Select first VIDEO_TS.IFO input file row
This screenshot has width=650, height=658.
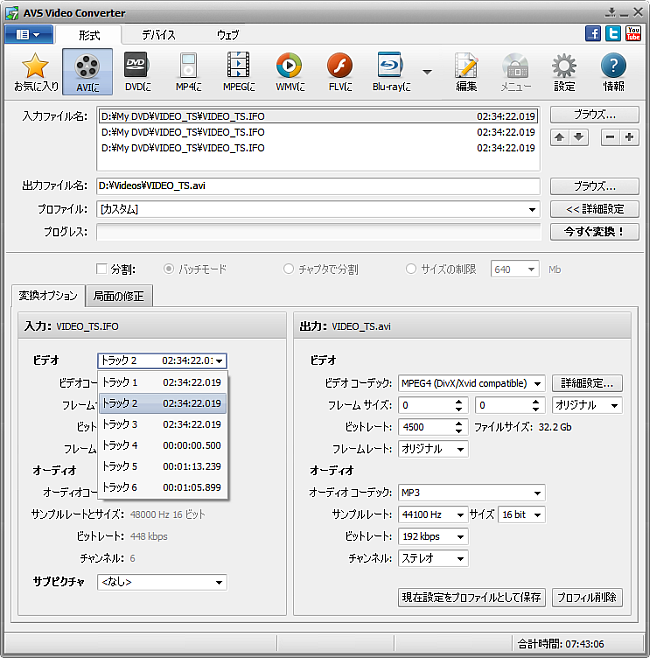pos(318,116)
